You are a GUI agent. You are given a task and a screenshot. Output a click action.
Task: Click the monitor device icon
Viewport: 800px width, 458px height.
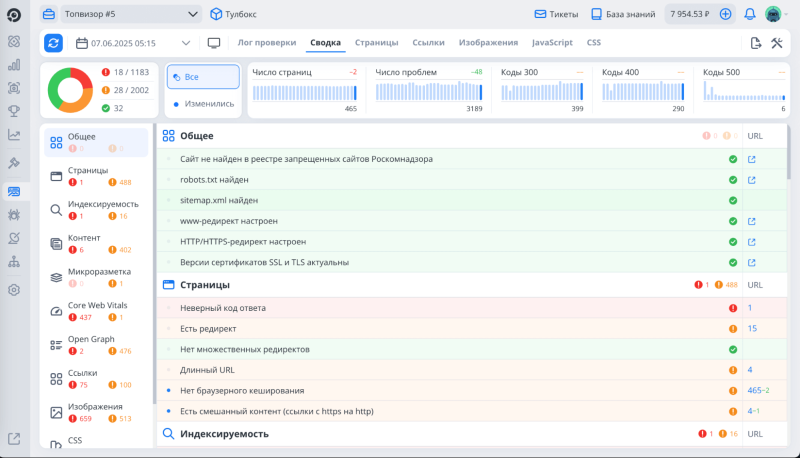[x=213, y=43]
